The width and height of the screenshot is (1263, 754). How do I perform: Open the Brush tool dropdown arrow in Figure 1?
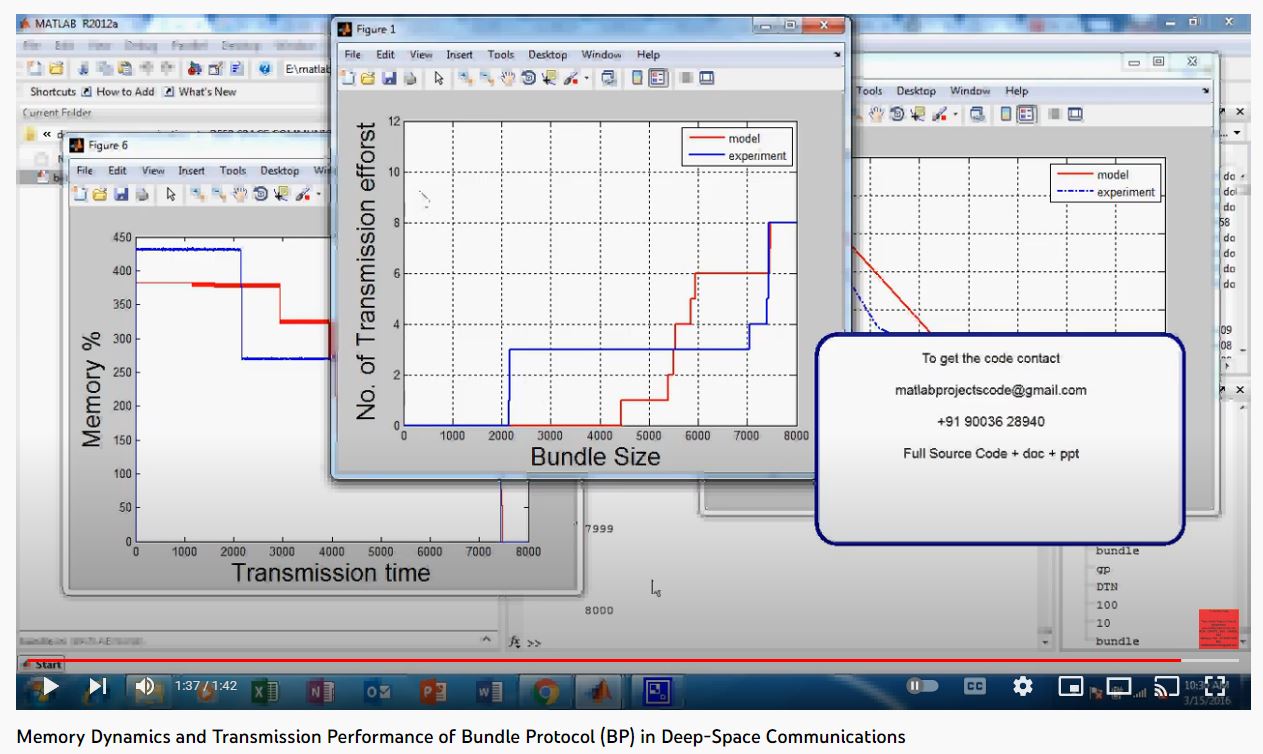click(x=587, y=79)
